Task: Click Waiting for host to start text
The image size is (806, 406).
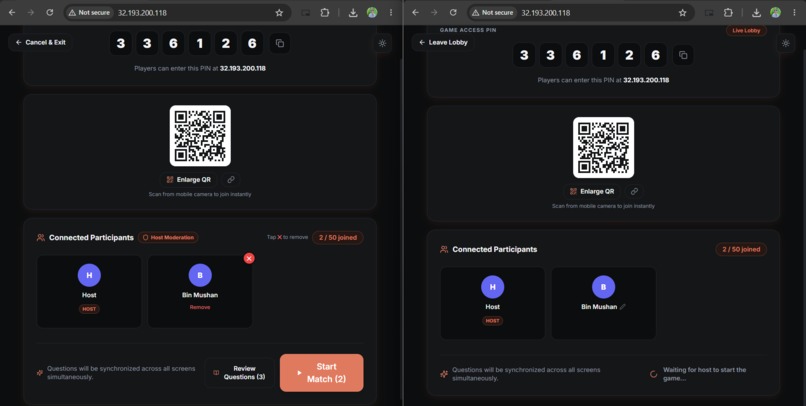Action: [704, 374]
